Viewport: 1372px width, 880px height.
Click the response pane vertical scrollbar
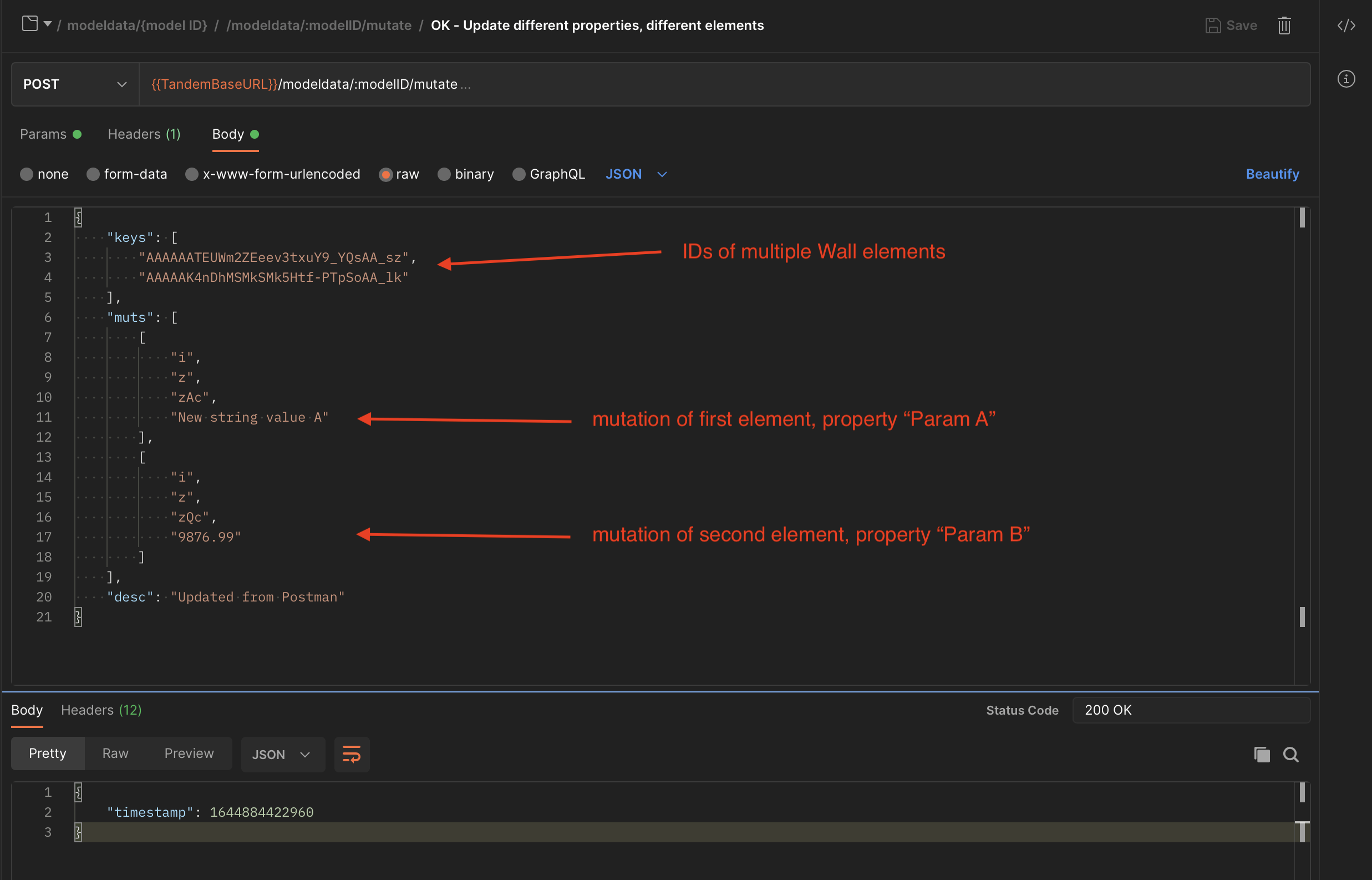point(1302,830)
